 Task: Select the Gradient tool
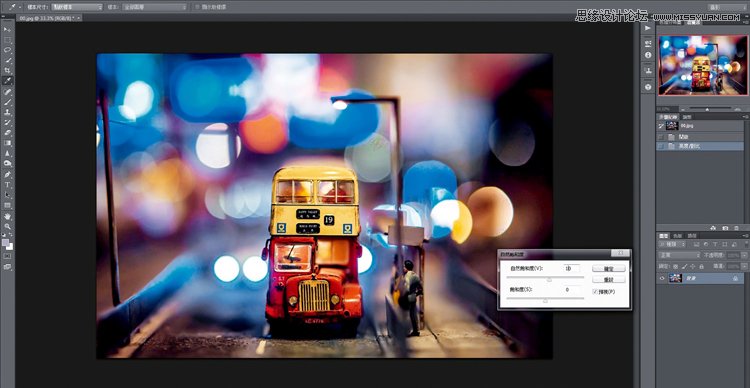tap(8, 143)
